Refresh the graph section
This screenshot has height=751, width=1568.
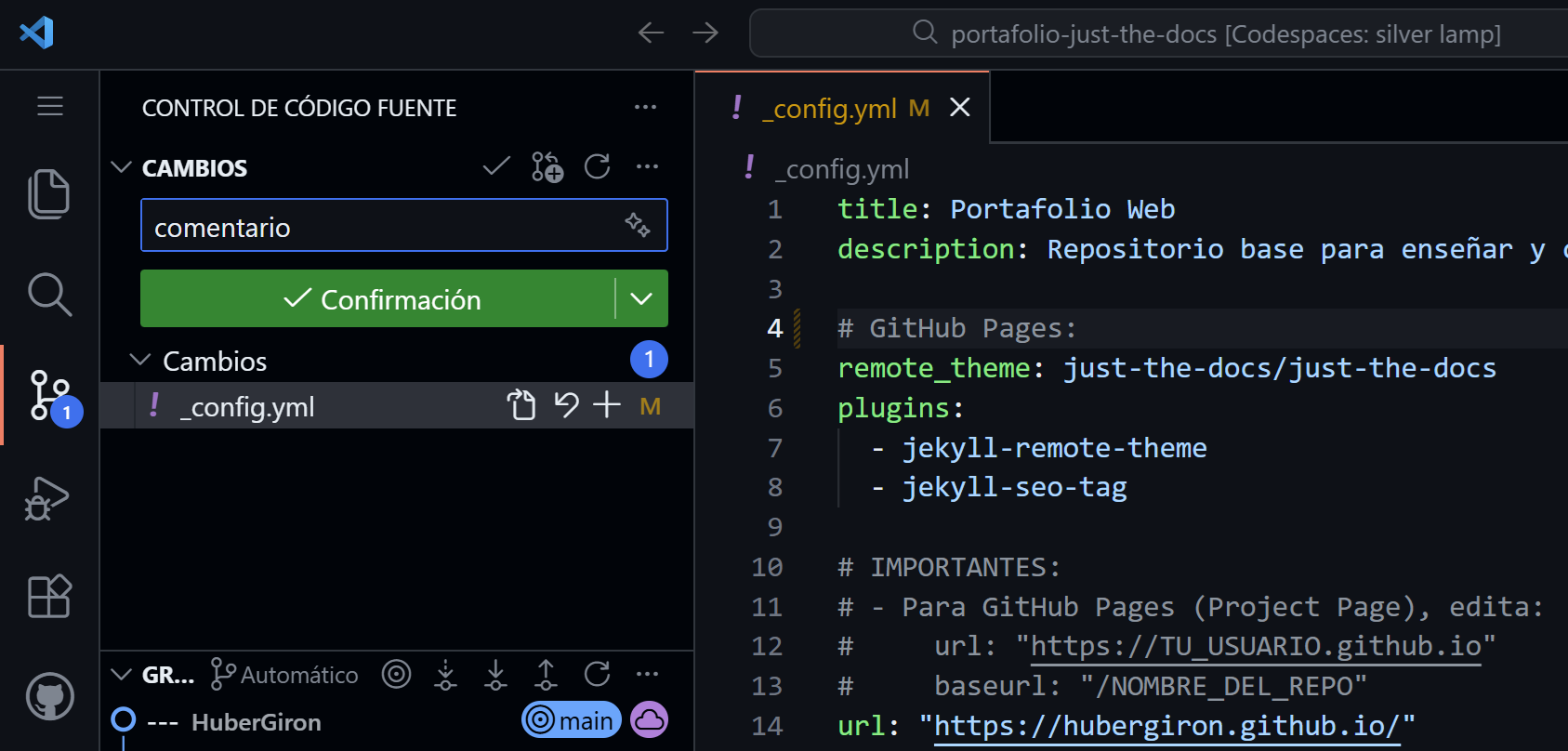(x=598, y=674)
